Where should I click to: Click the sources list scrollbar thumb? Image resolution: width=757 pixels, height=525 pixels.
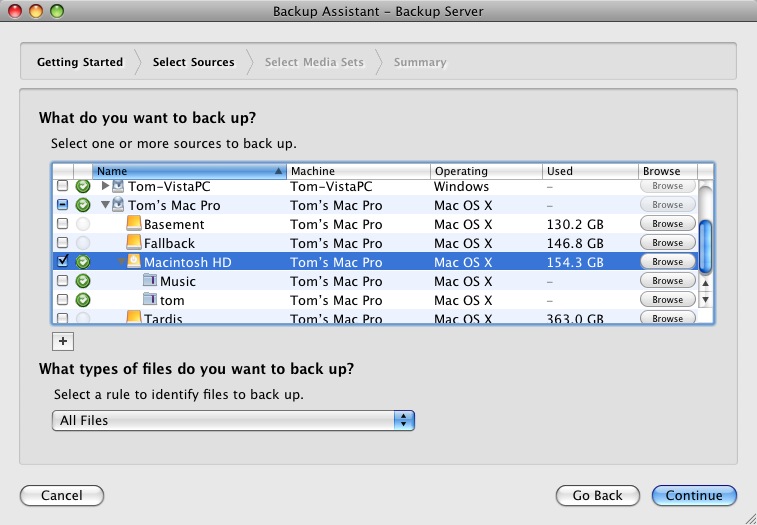click(x=705, y=246)
